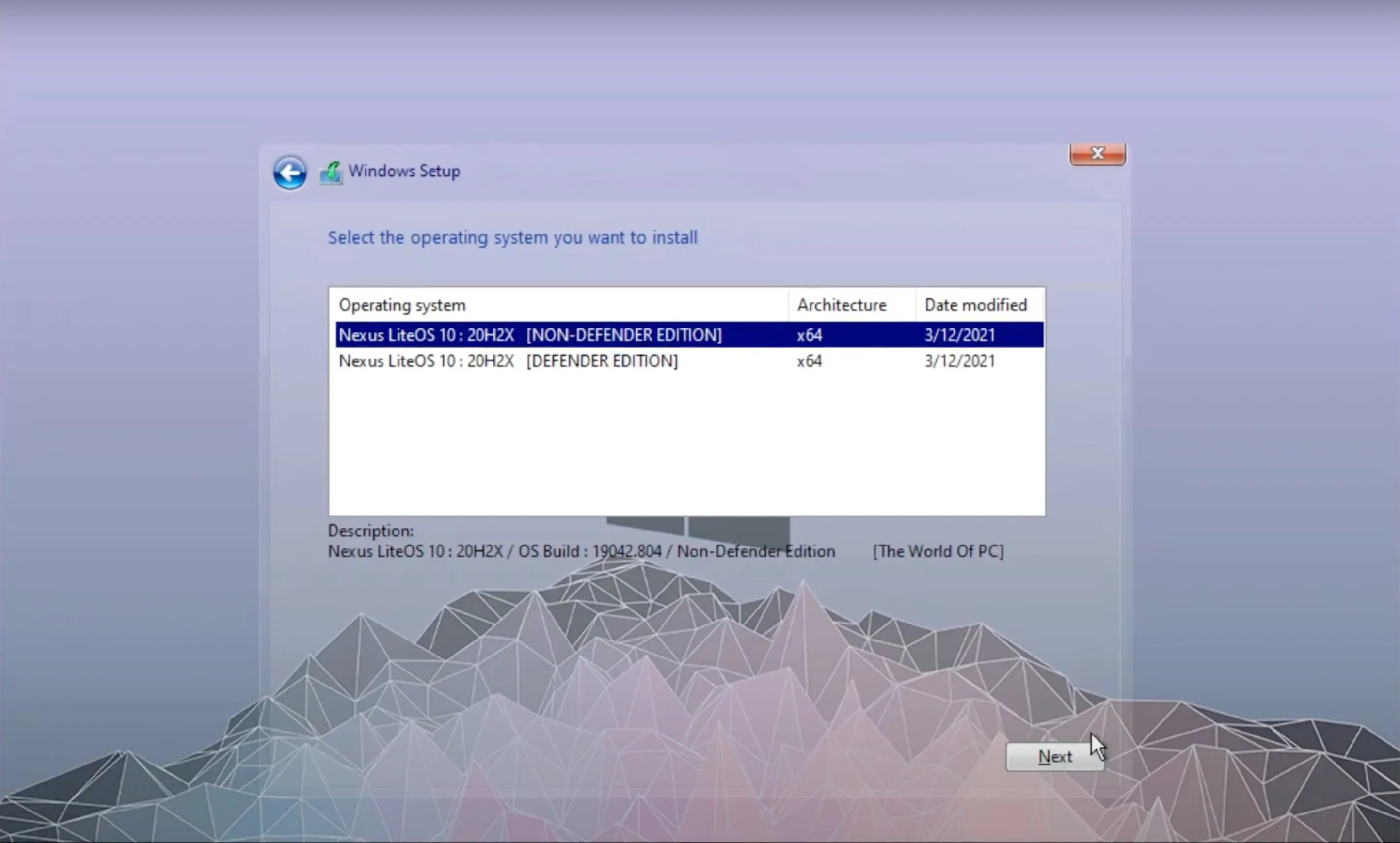Click 3/12/2021 date in DEFENDER EDITION row
1400x843 pixels.
tap(960, 361)
